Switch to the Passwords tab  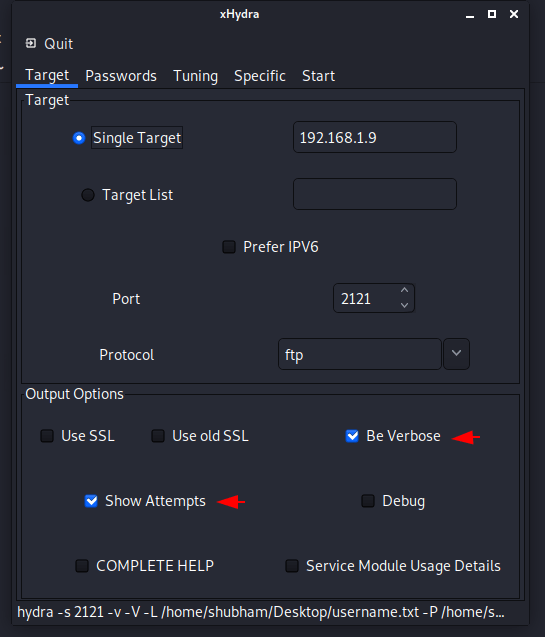pos(121,76)
